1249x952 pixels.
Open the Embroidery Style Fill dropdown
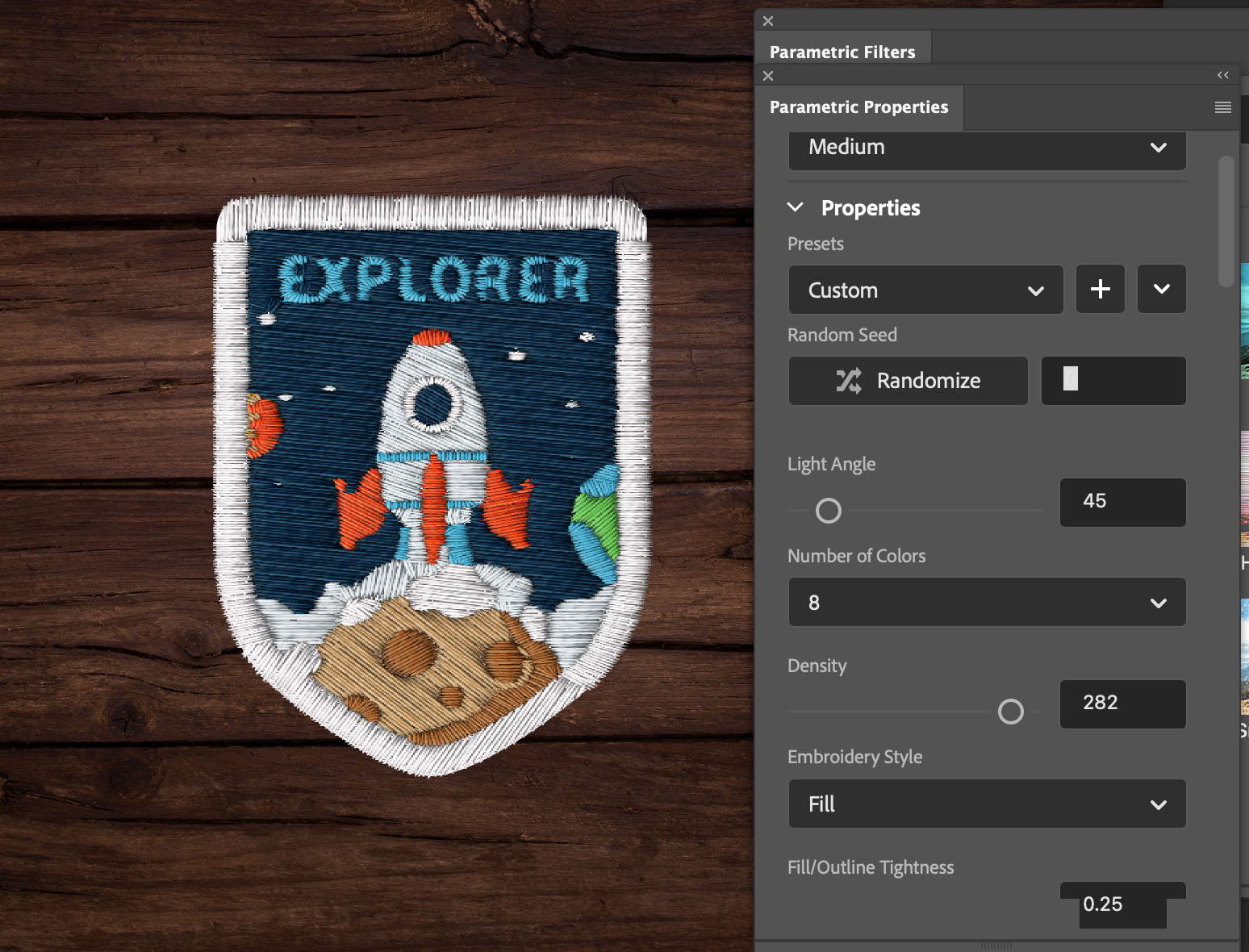click(987, 804)
